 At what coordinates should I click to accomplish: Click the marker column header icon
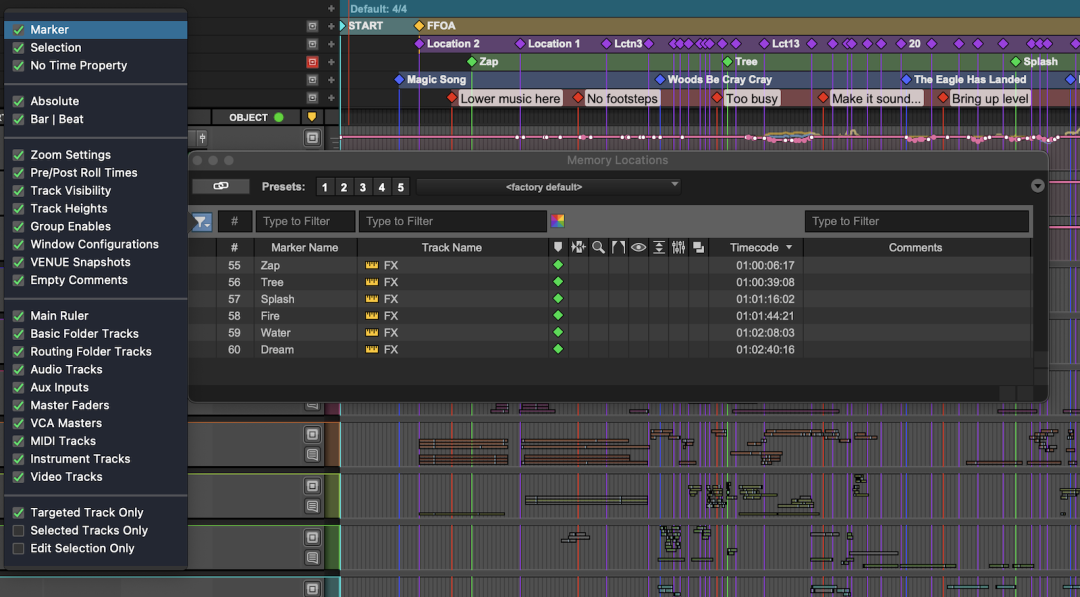click(558, 247)
